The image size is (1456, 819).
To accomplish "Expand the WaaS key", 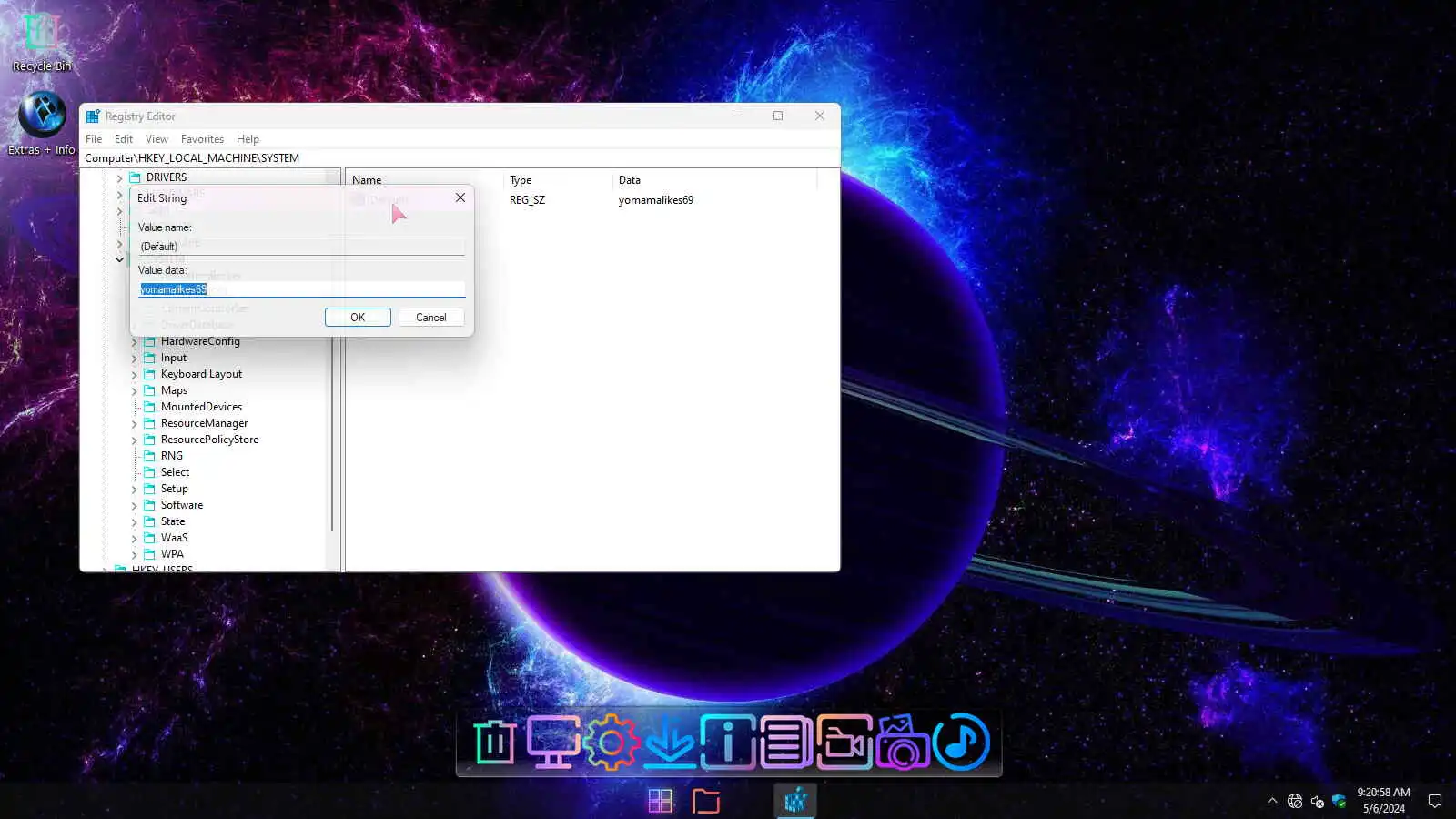I will pos(134,539).
